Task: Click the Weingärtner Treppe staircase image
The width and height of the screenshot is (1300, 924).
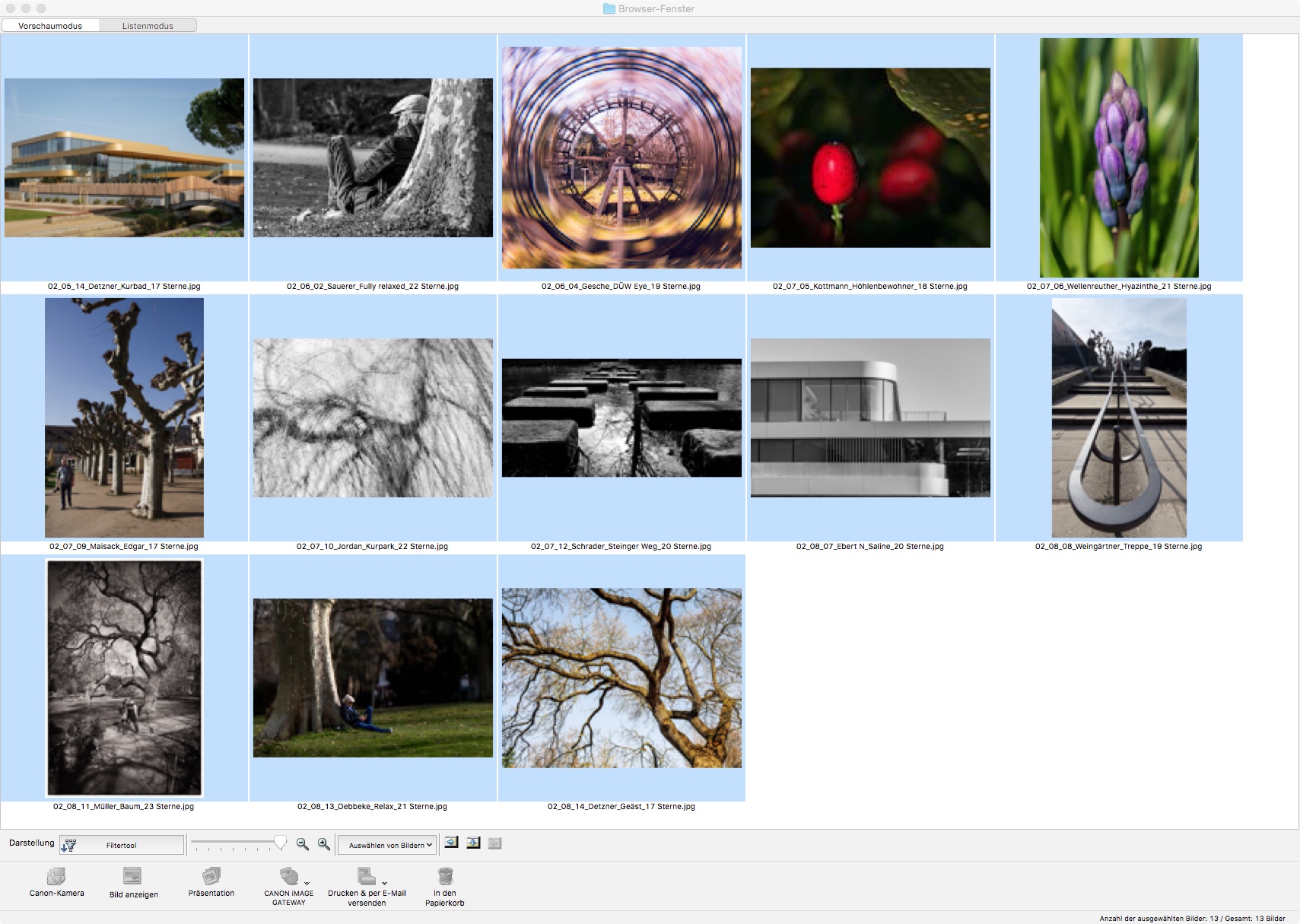Action: tap(1118, 418)
